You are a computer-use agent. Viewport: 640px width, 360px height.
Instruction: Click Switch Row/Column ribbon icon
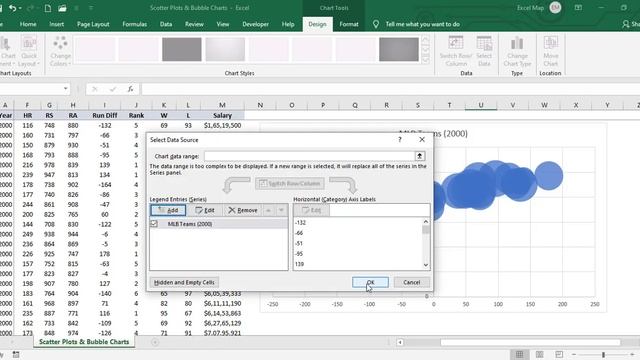pos(456,52)
